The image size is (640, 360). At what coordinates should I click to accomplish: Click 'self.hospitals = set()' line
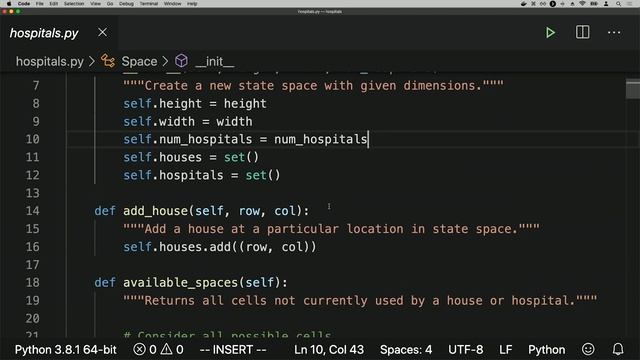(202, 175)
